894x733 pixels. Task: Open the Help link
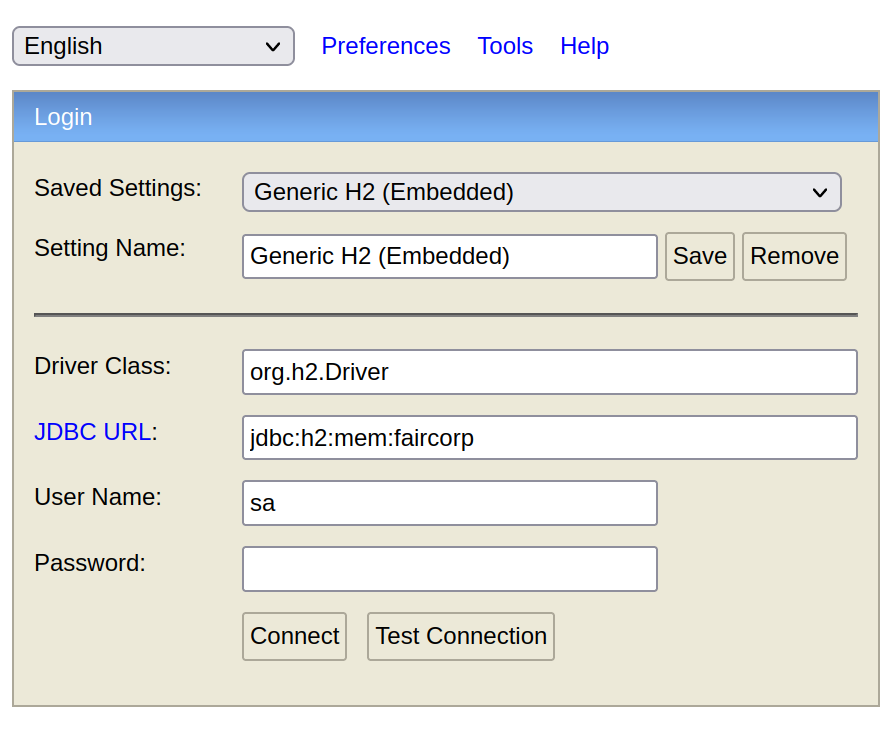[x=584, y=46]
